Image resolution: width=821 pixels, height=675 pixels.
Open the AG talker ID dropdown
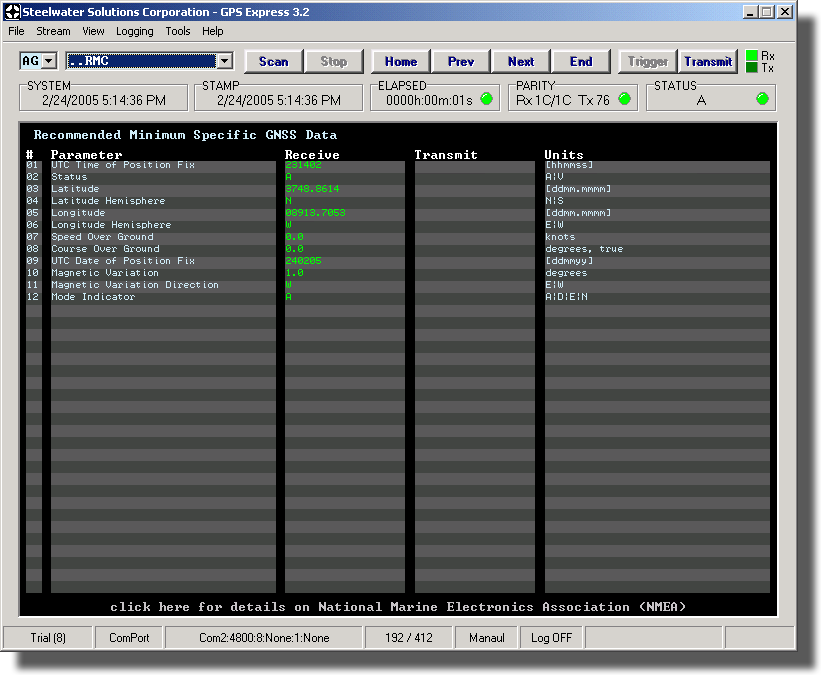coord(49,61)
